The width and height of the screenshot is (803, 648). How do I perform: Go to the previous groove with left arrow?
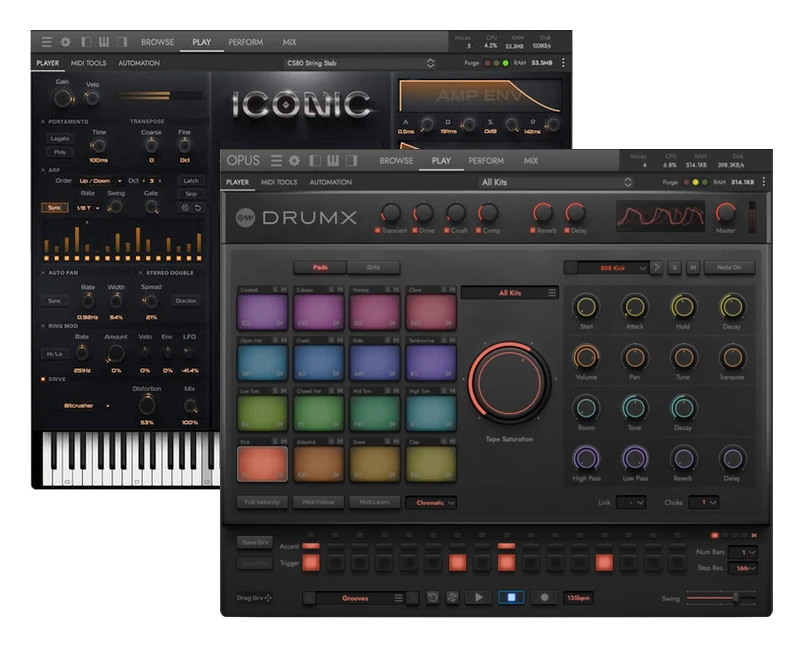coord(309,598)
